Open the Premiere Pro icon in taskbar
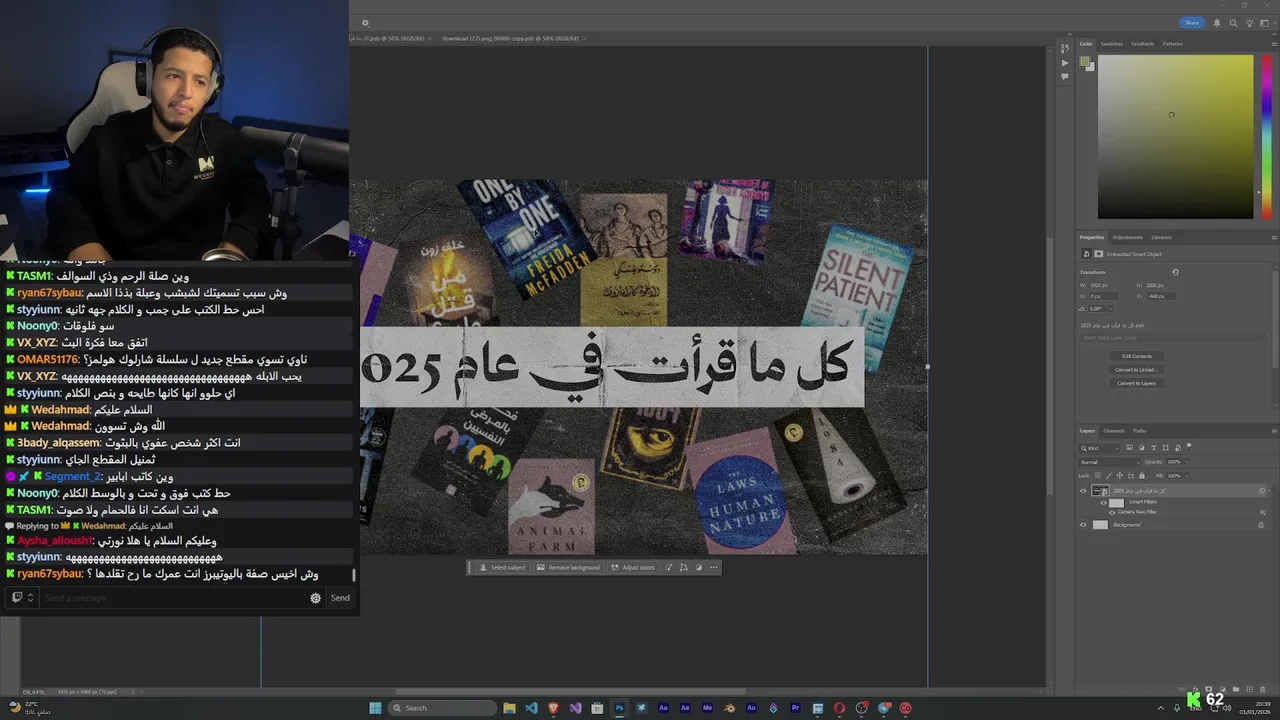The width and height of the screenshot is (1280, 720). (x=796, y=708)
